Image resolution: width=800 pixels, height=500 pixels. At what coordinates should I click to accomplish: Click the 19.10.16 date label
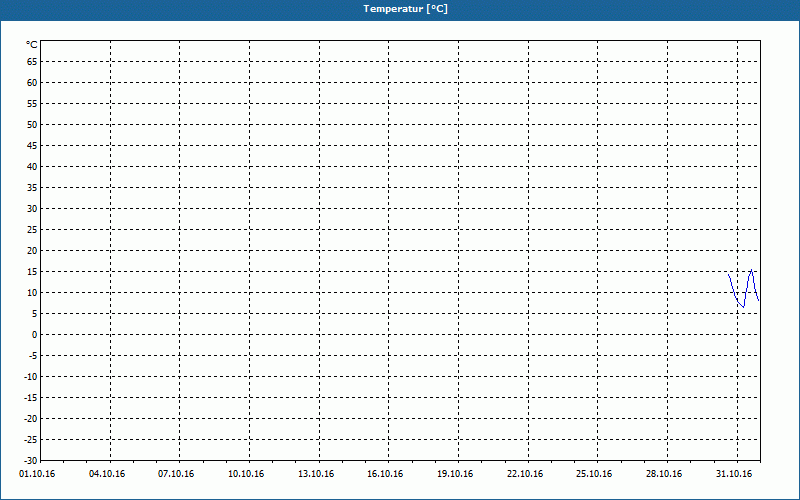(455, 474)
